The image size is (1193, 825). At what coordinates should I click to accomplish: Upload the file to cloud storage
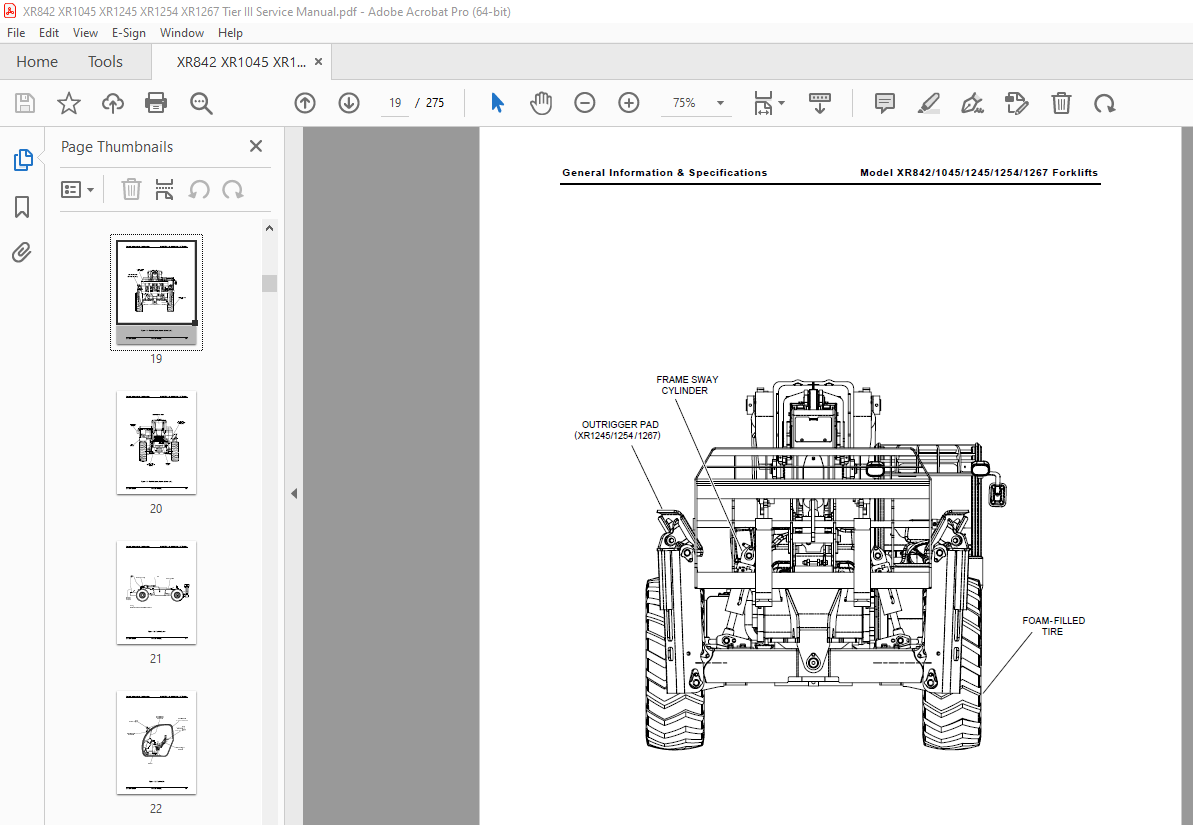point(113,103)
